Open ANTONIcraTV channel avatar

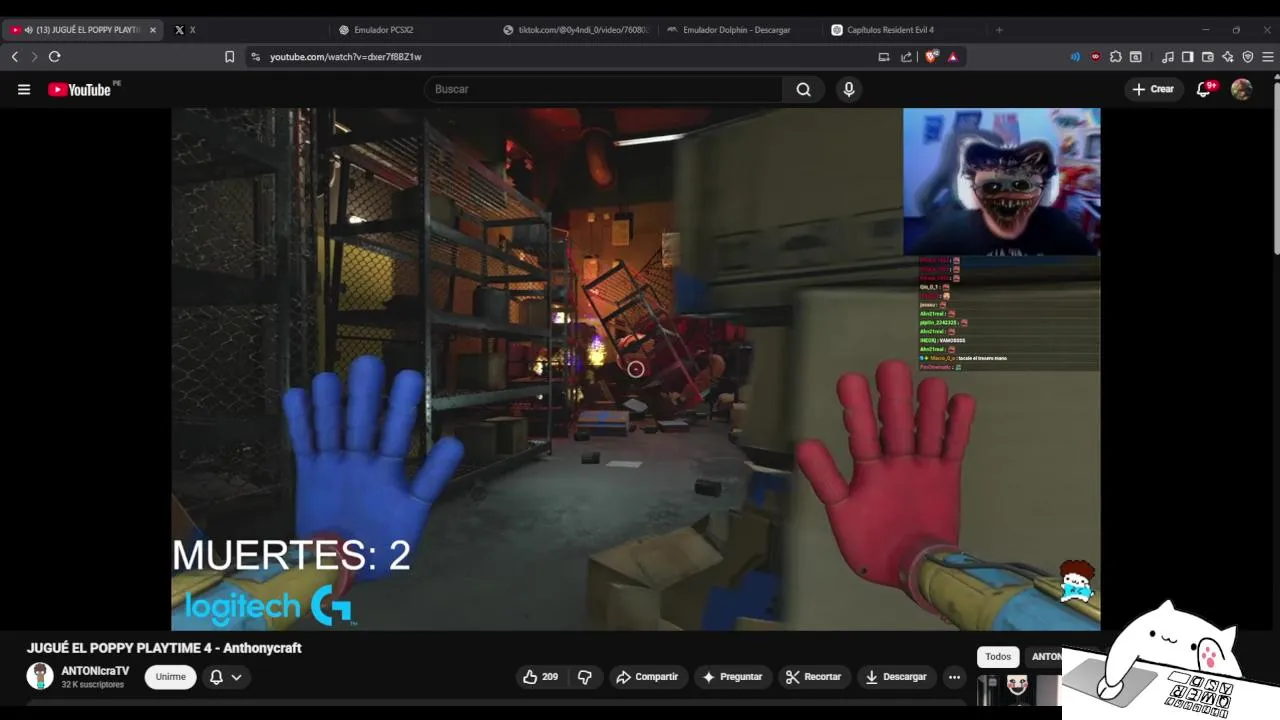[40, 676]
